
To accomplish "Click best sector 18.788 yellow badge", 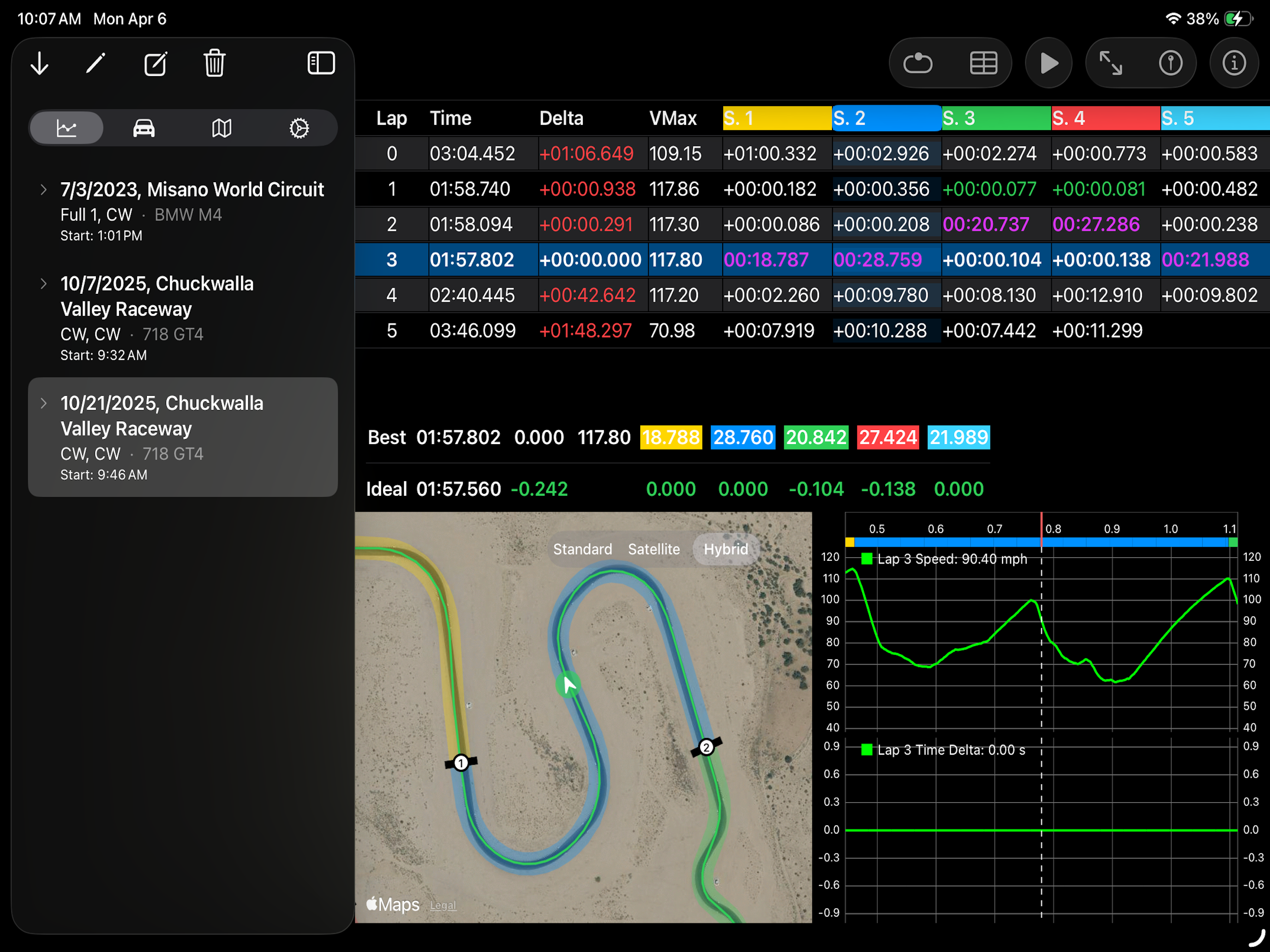I will [671, 437].
